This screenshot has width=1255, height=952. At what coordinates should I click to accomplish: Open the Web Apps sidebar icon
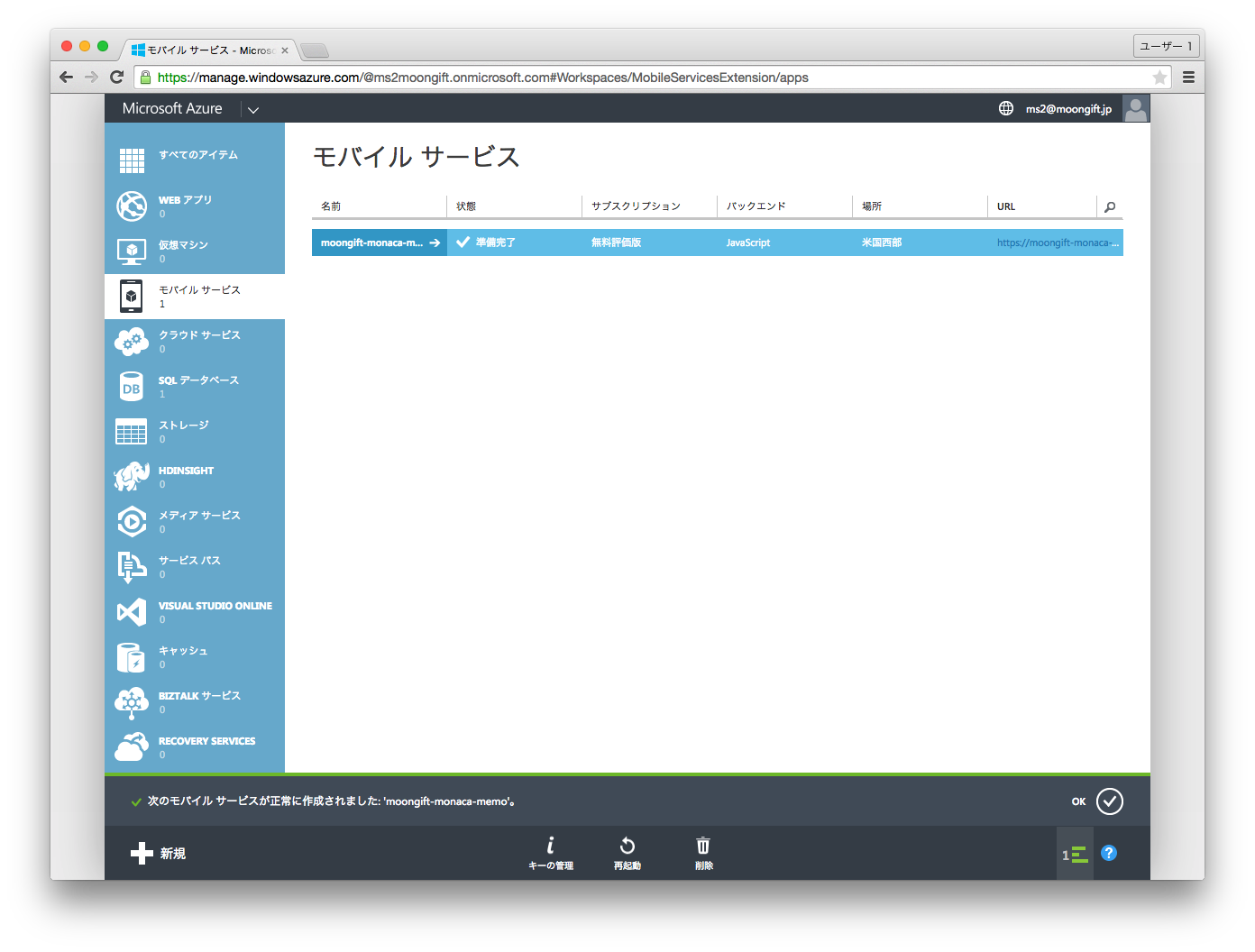pos(132,206)
